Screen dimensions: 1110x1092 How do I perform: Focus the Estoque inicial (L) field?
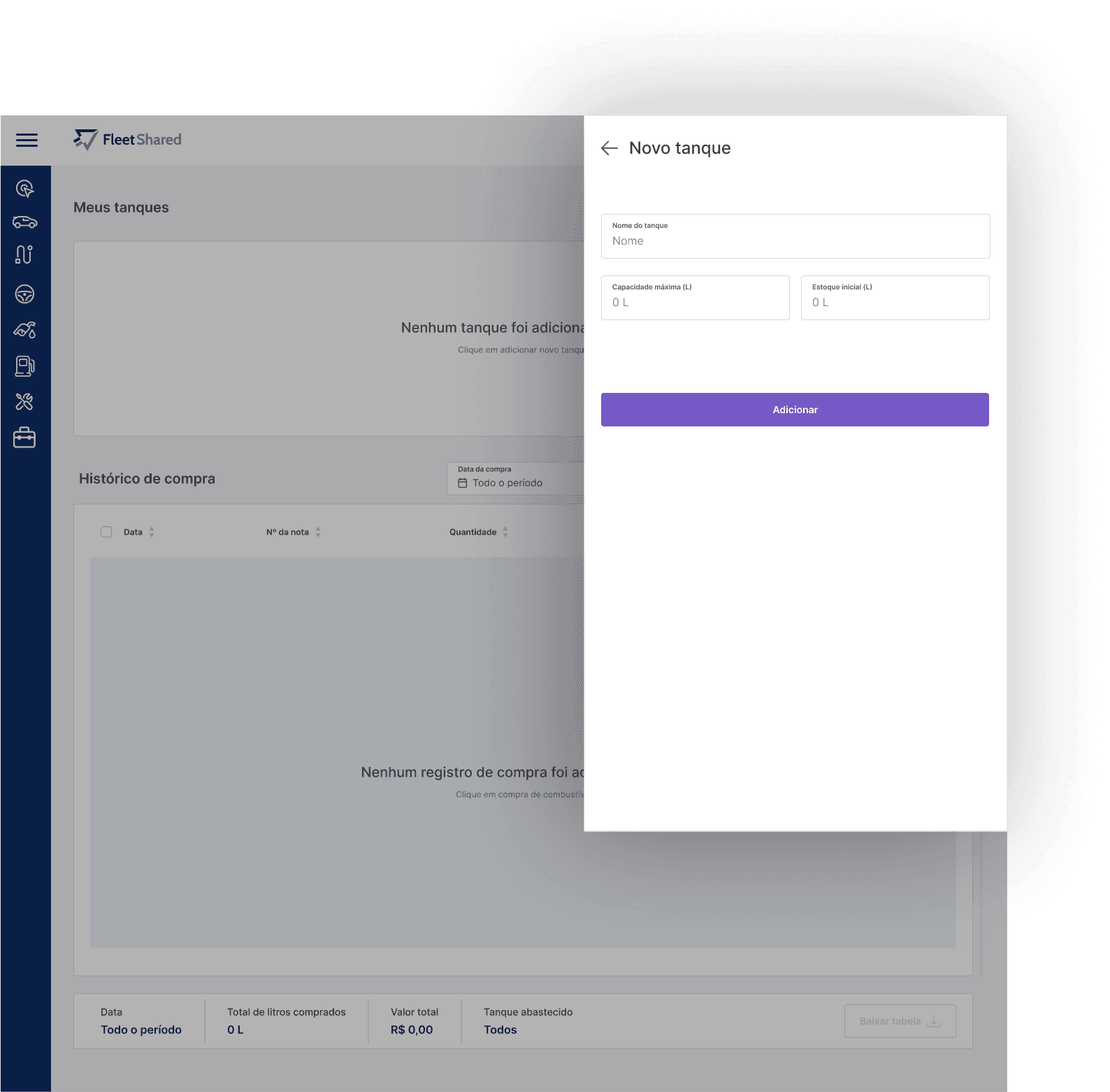pyautogui.click(x=895, y=298)
